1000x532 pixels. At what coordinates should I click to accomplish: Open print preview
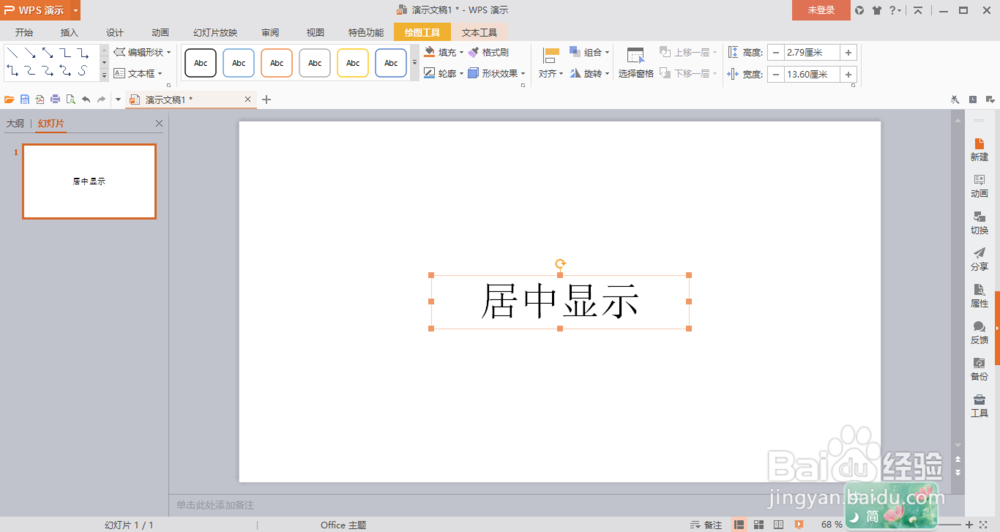[71, 100]
